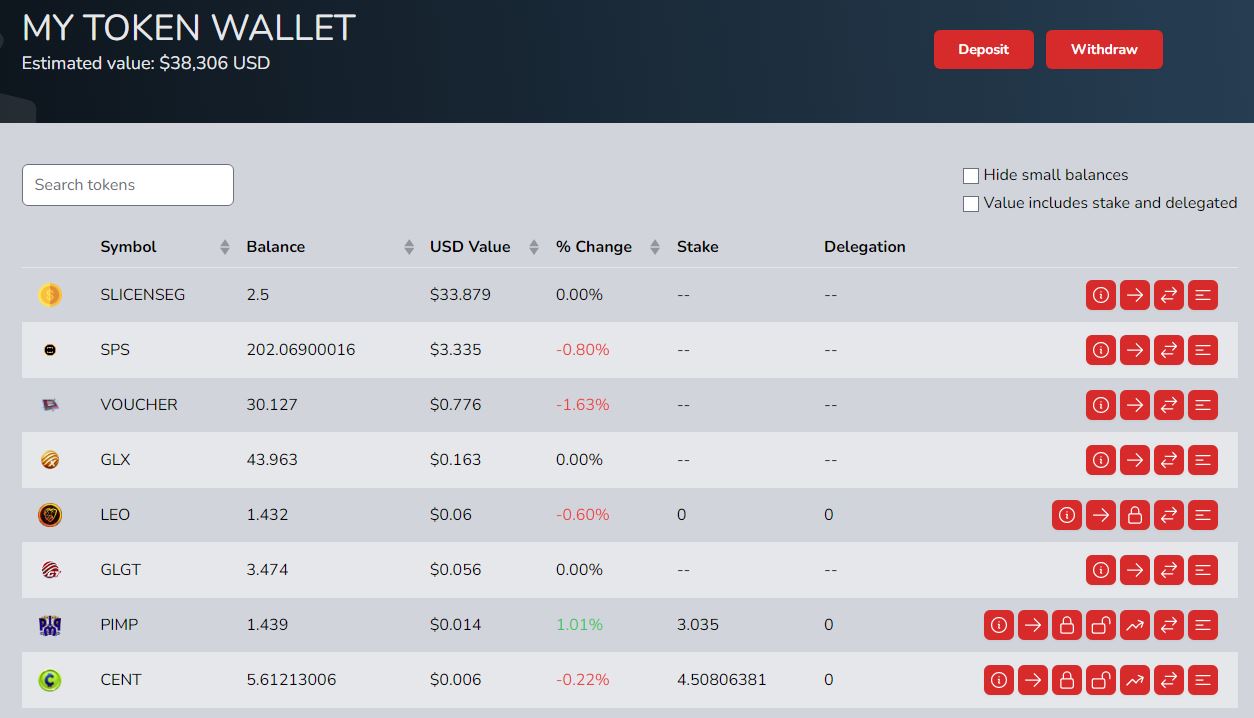The height and width of the screenshot is (718, 1254).
Task: Click send arrow icon in PIMP row
Action: 1032,625
